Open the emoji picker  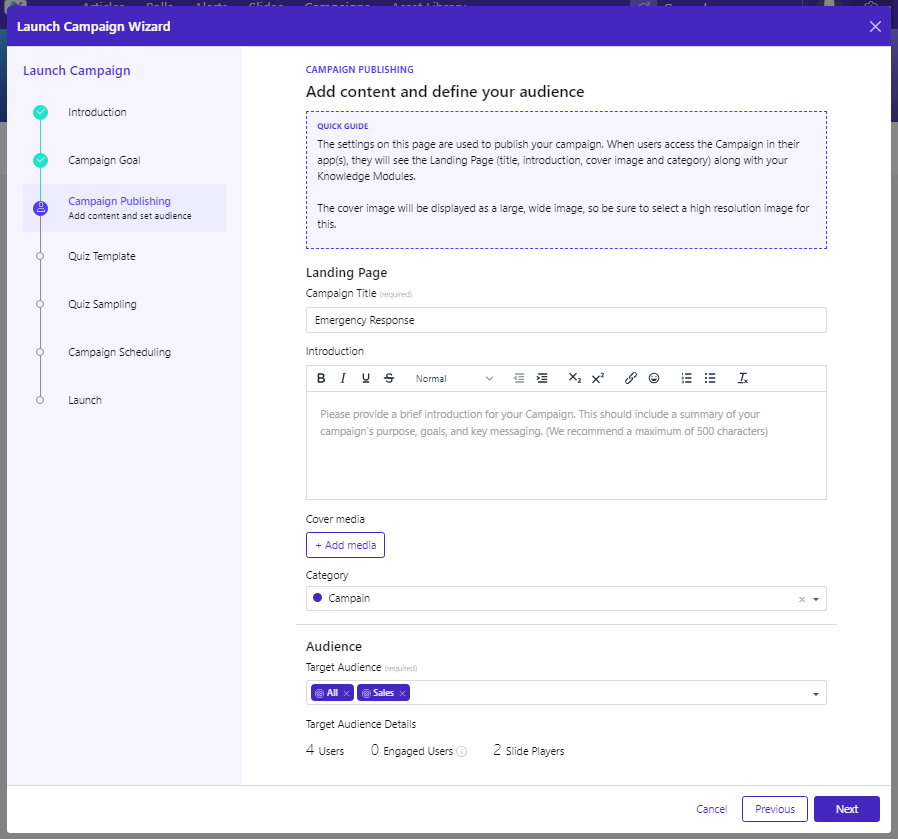point(654,378)
